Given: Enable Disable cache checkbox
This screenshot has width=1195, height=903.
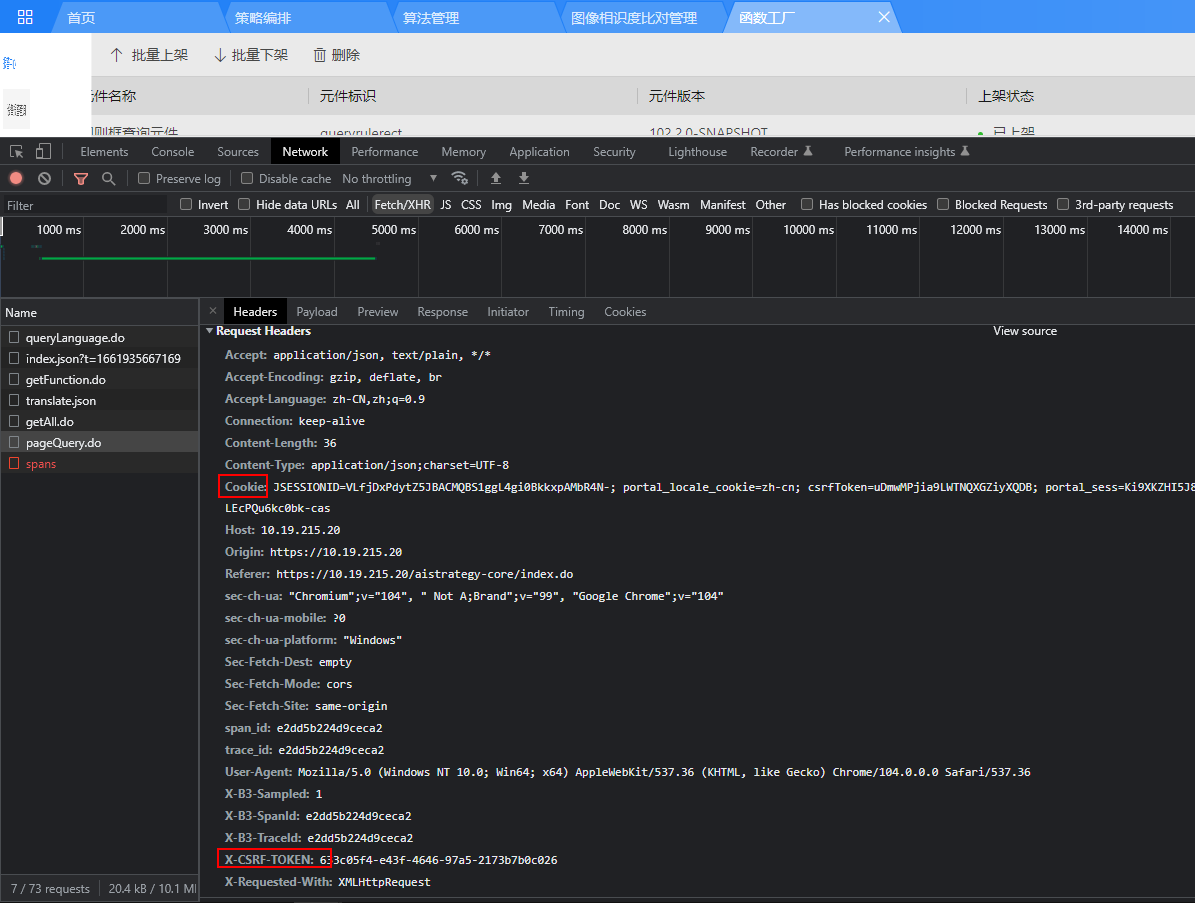Looking at the screenshot, I should pyautogui.click(x=246, y=178).
